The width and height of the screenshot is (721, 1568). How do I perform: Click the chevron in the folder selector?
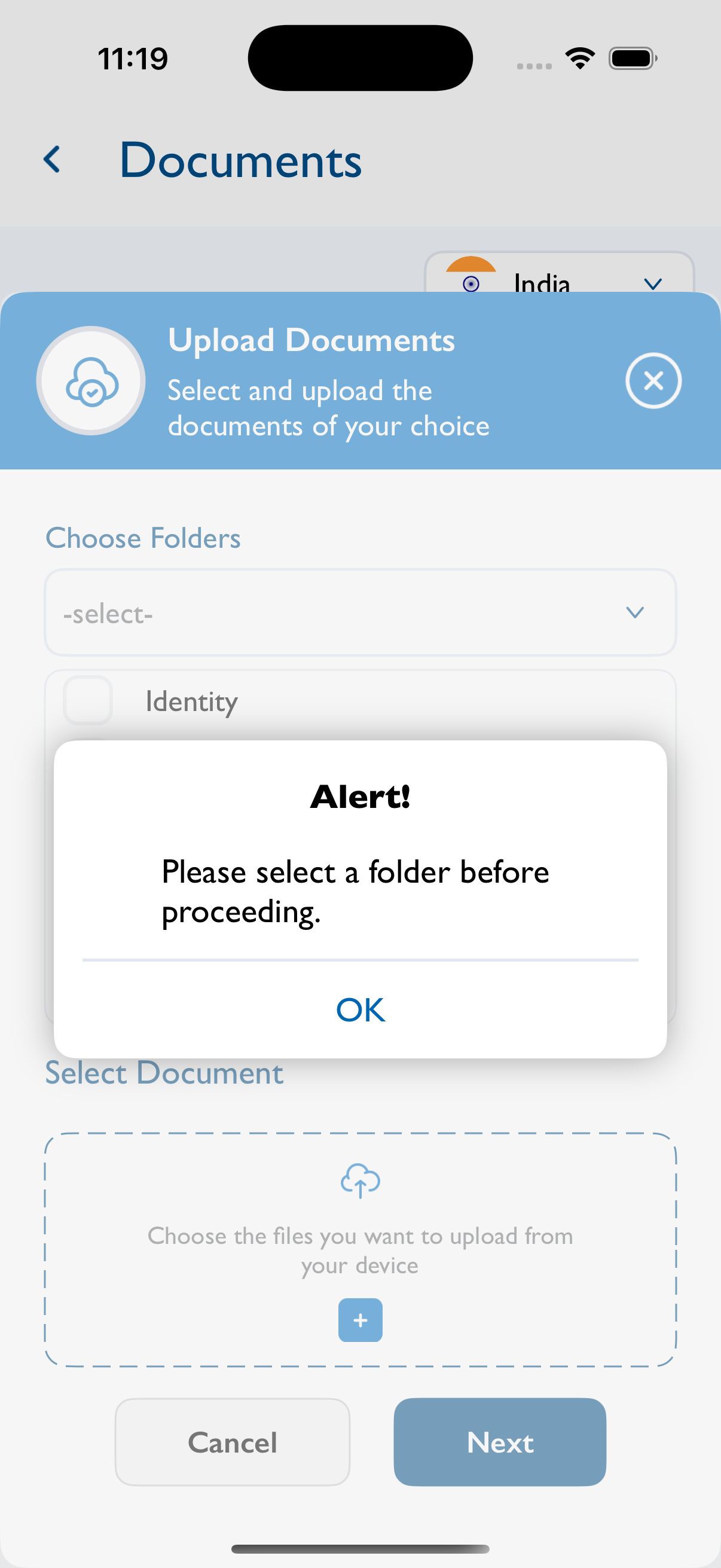pyautogui.click(x=634, y=612)
